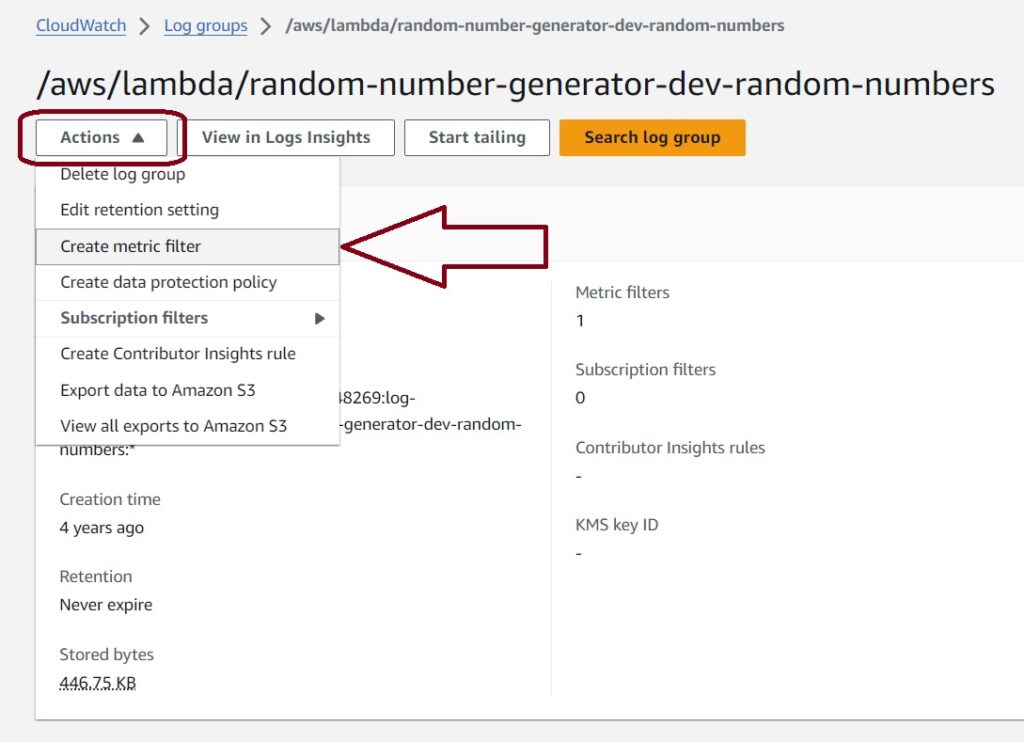The height and width of the screenshot is (742, 1024).
Task: Open the Log groups breadcrumb link
Action: tap(206, 26)
